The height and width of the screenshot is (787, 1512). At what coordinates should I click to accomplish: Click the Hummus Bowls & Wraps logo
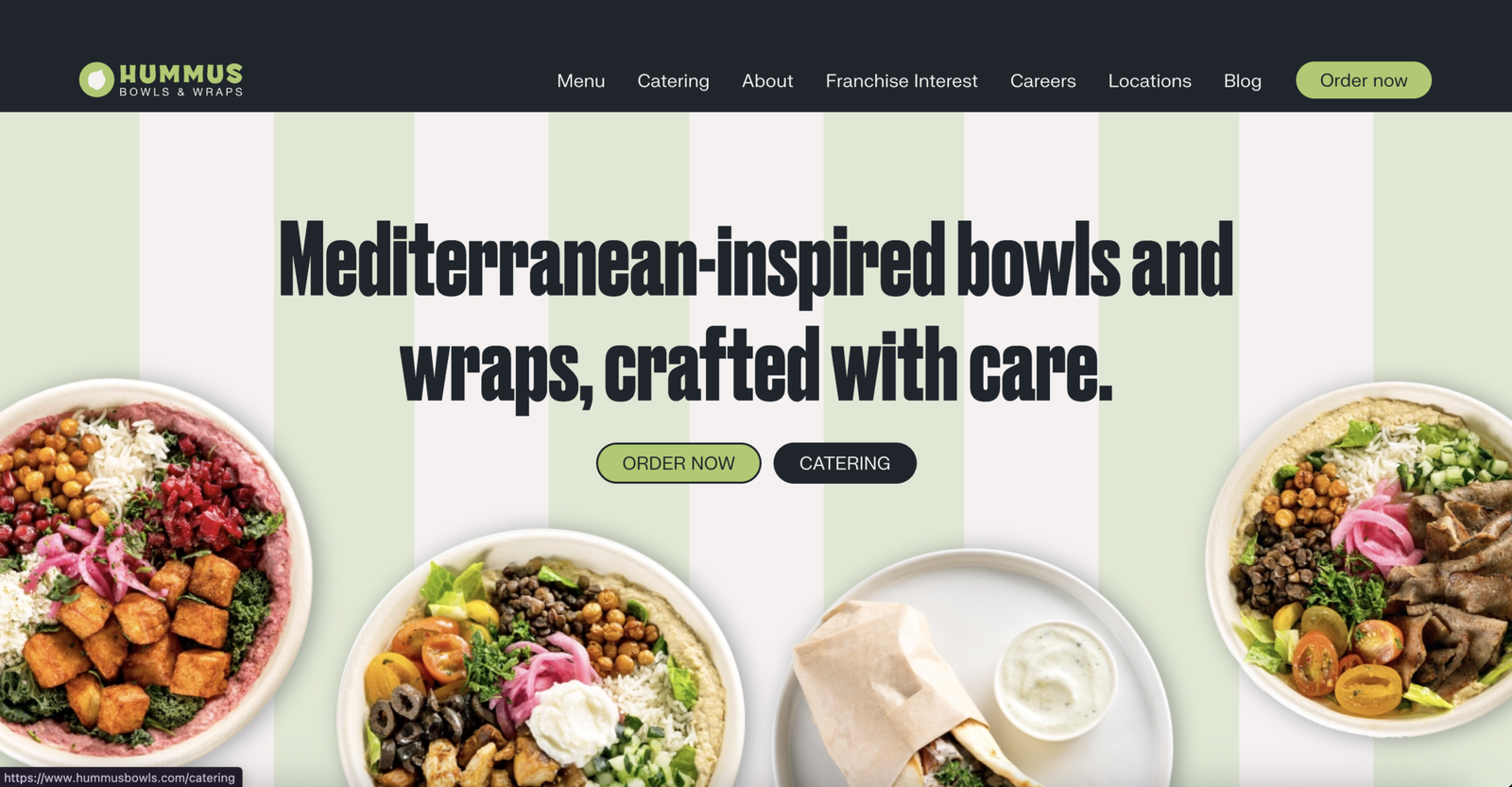161,80
